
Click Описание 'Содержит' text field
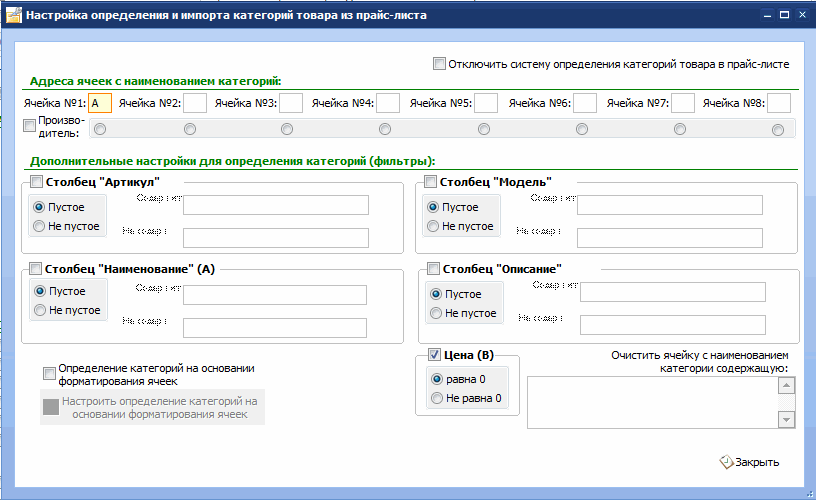coord(673,292)
